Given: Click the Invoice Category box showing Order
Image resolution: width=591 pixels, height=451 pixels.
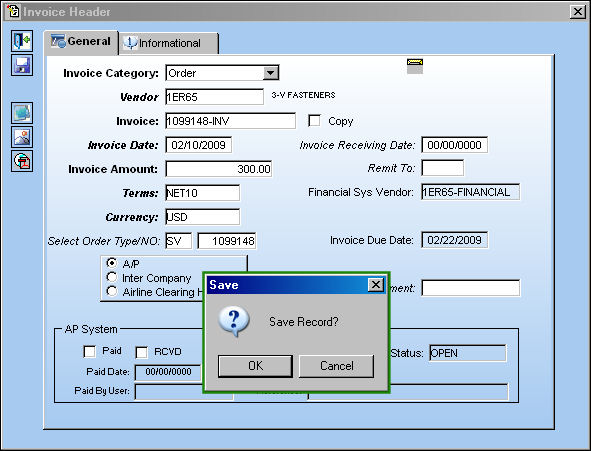Looking at the screenshot, I should click(x=222, y=73).
